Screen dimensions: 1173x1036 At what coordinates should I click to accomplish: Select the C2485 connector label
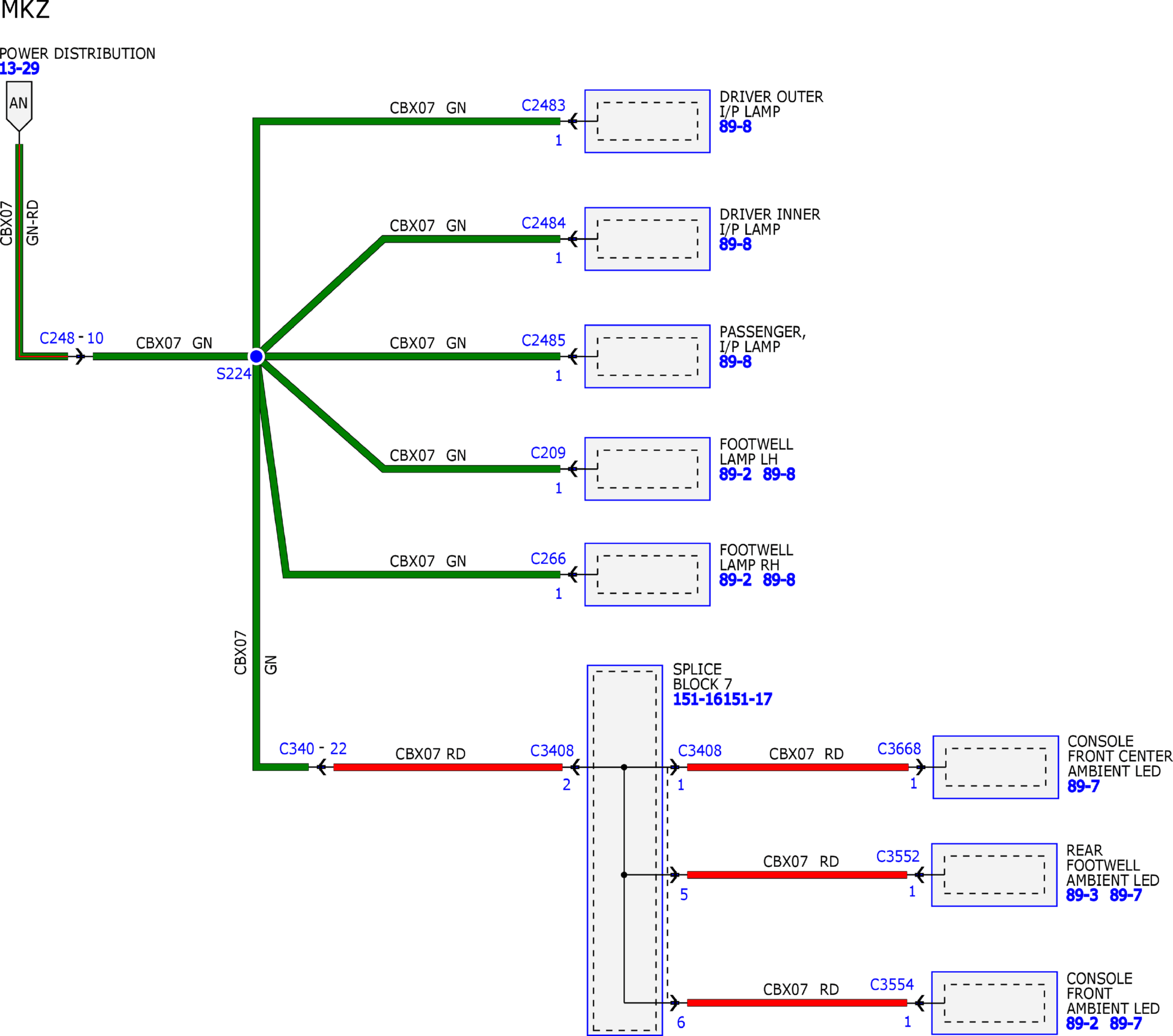click(x=544, y=340)
